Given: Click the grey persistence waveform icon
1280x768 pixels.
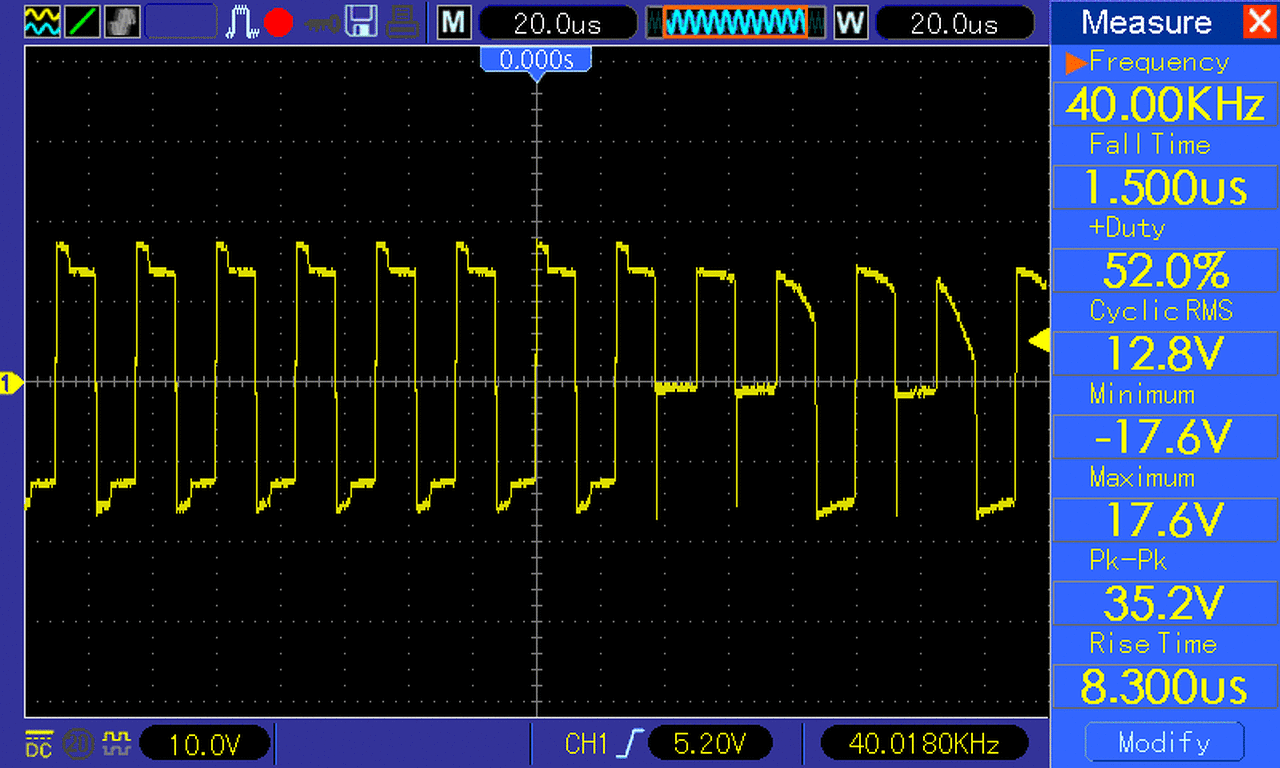Looking at the screenshot, I should tap(122, 21).
